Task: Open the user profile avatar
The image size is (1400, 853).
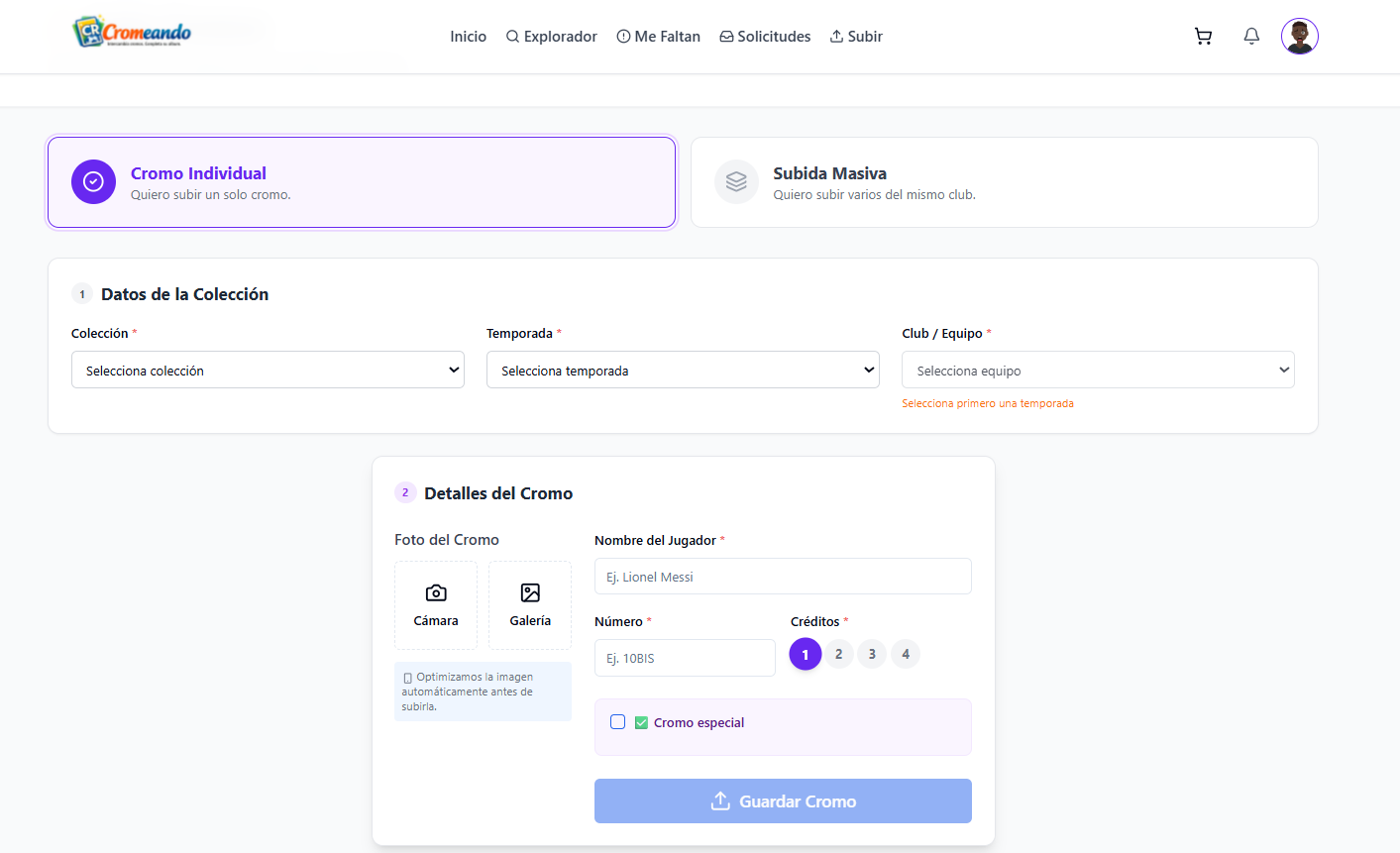Action: 1299,37
